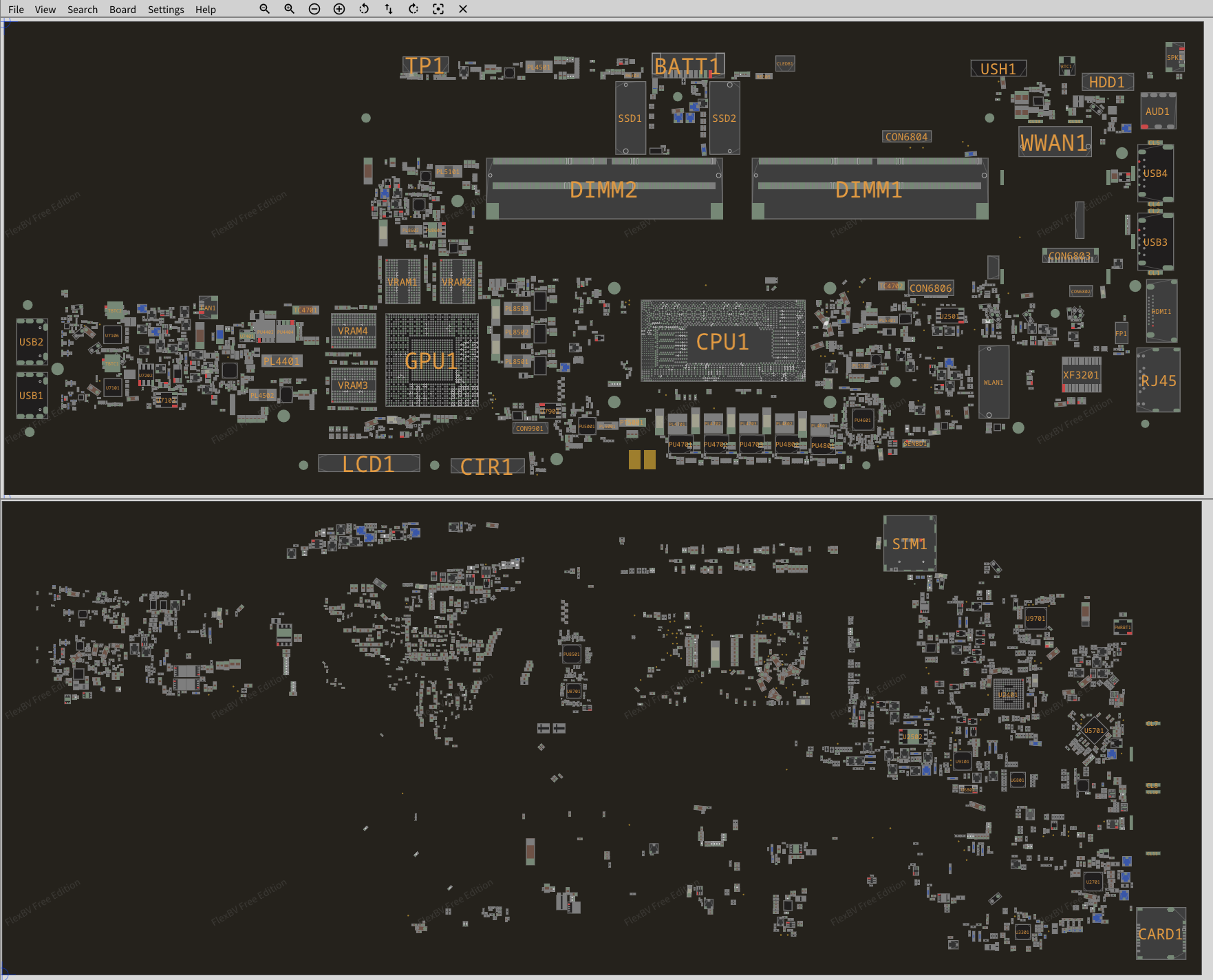
Task: Click the fit-to-view focus frame icon
Action: [438, 9]
